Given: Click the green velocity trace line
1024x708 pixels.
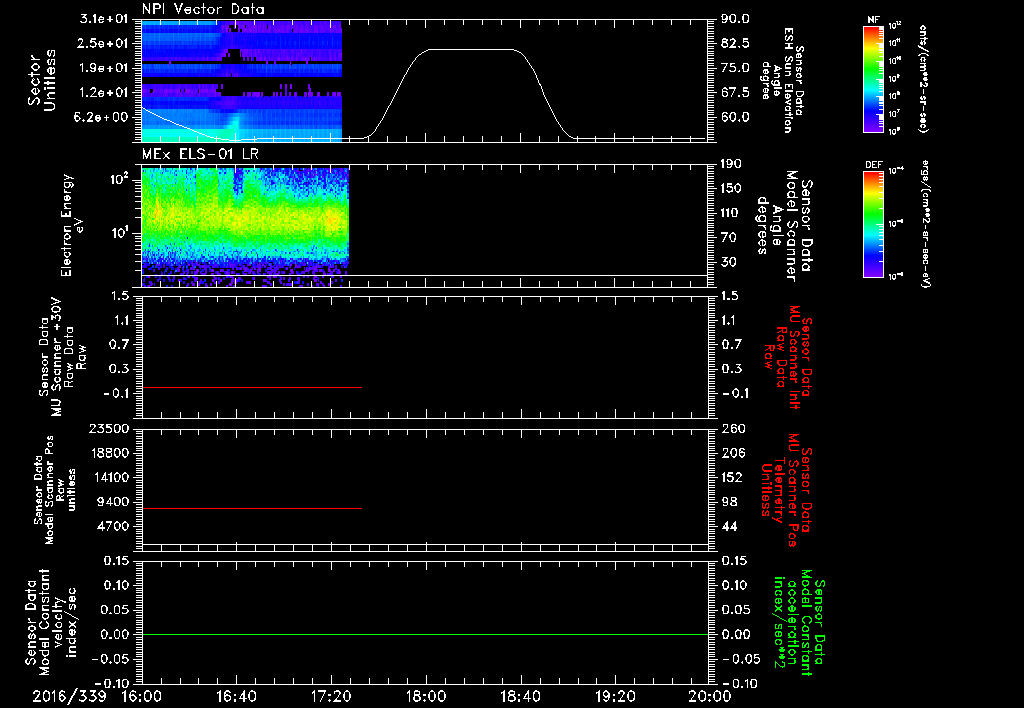Looking at the screenshot, I should click(x=425, y=634).
